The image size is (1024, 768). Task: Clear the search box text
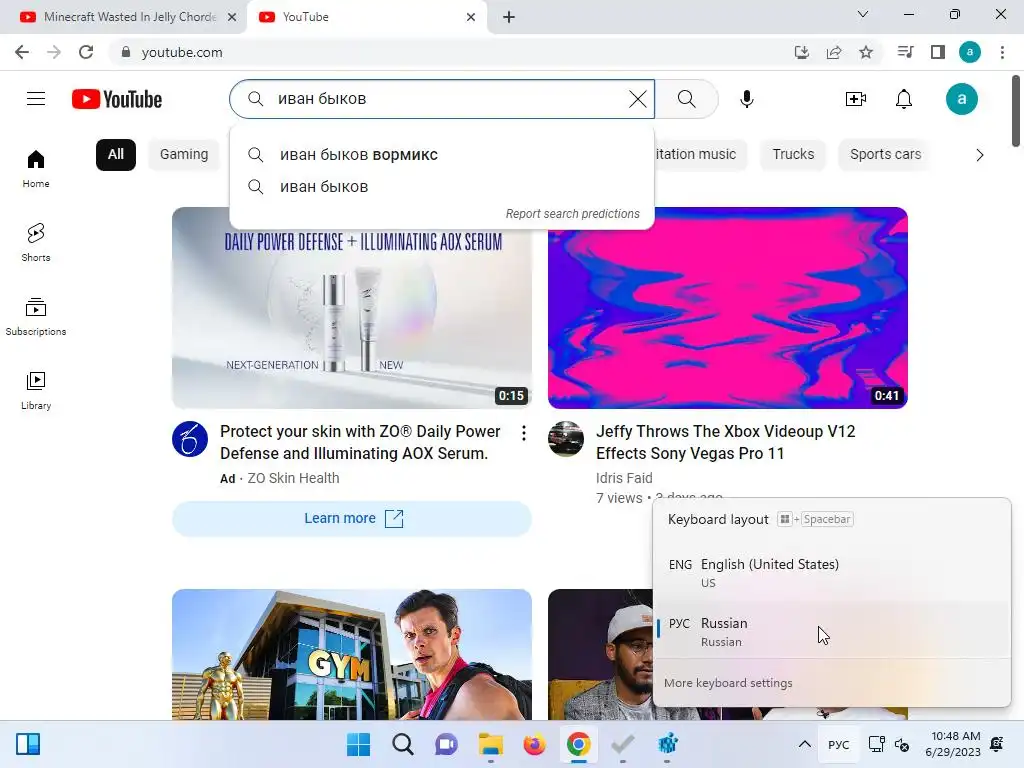pyautogui.click(x=637, y=99)
